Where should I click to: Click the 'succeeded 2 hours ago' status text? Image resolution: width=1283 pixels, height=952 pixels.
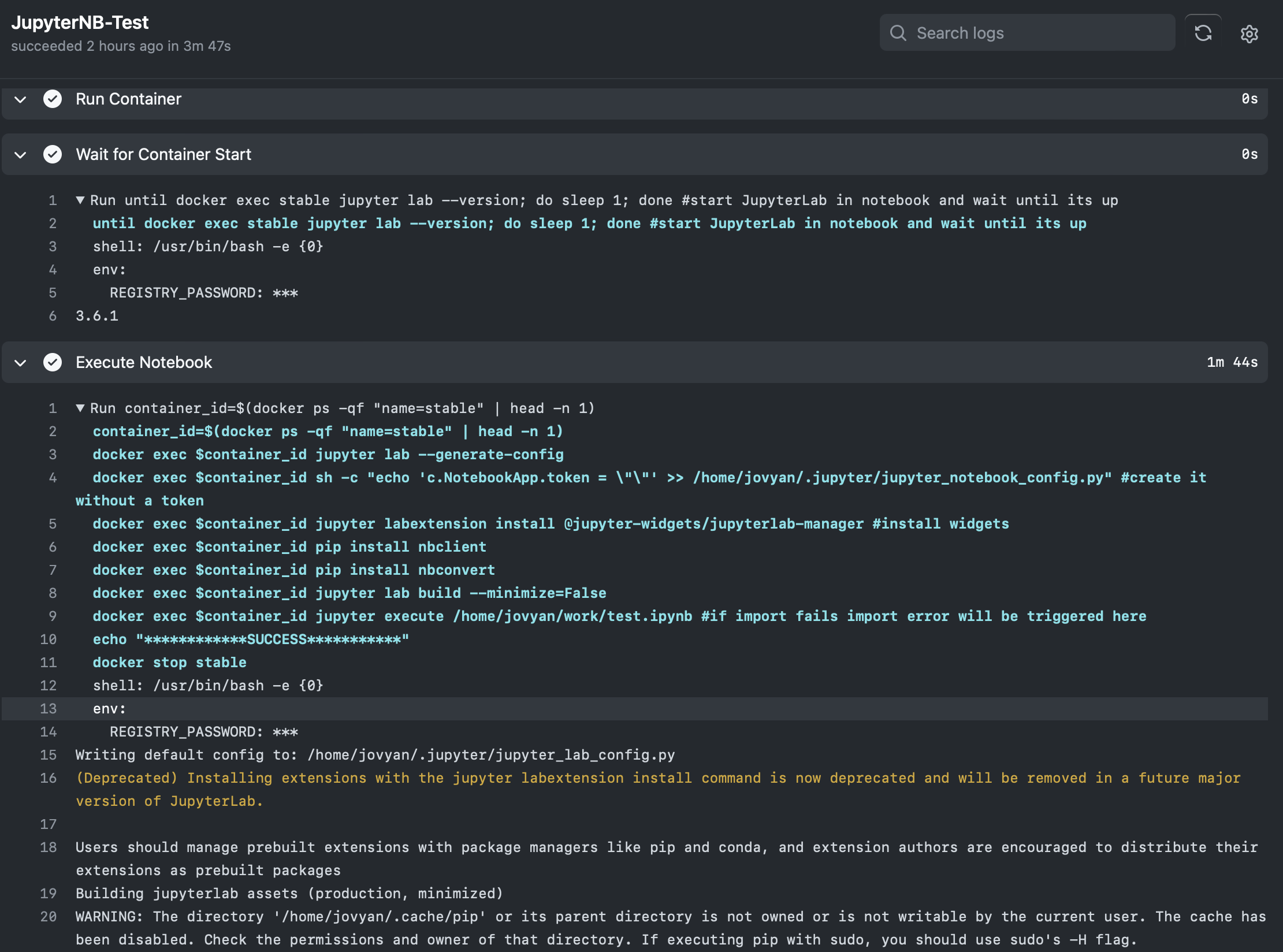pos(120,46)
